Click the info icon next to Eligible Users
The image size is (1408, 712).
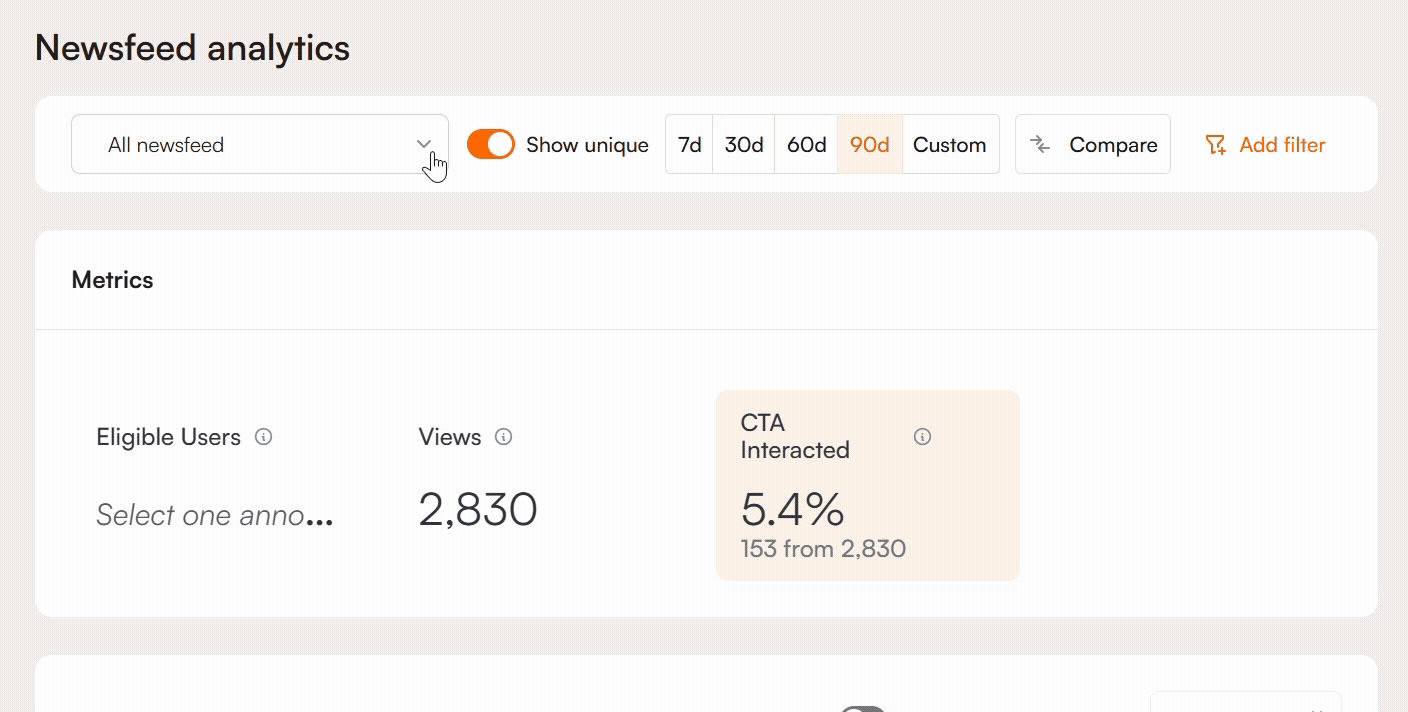click(264, 437)
